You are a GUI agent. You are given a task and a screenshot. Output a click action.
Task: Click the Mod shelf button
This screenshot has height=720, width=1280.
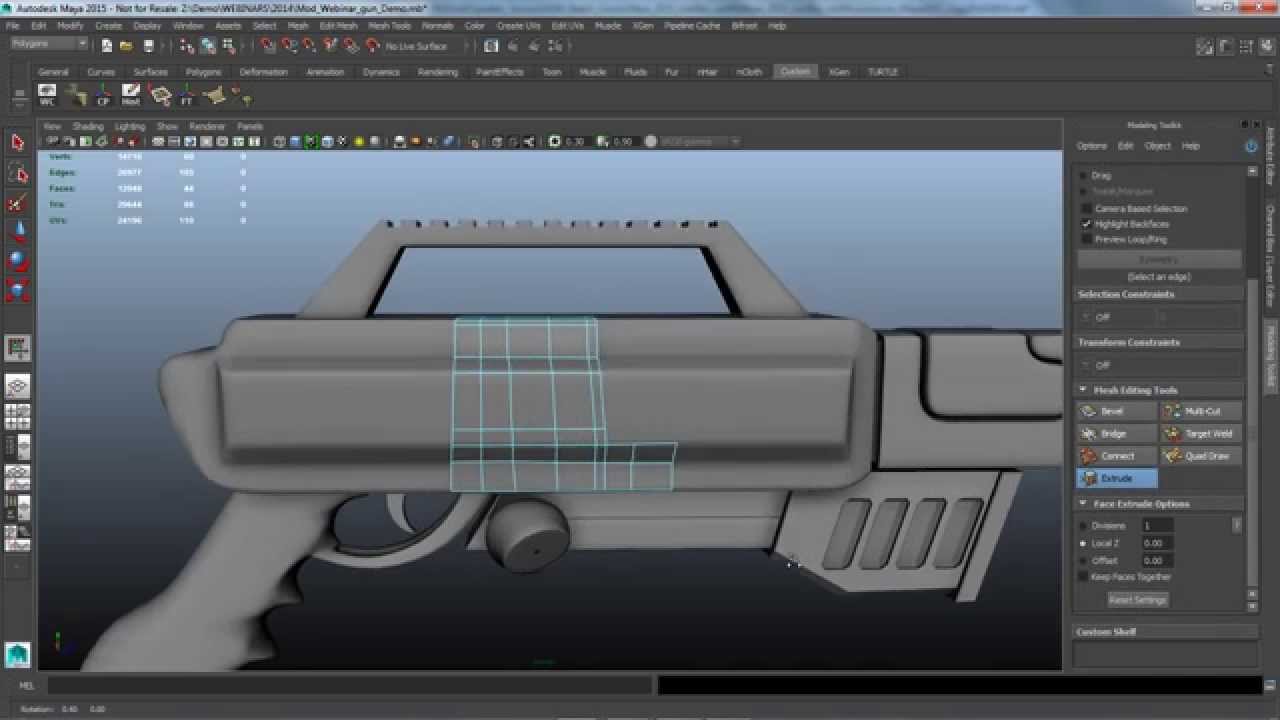click(131, 95)
